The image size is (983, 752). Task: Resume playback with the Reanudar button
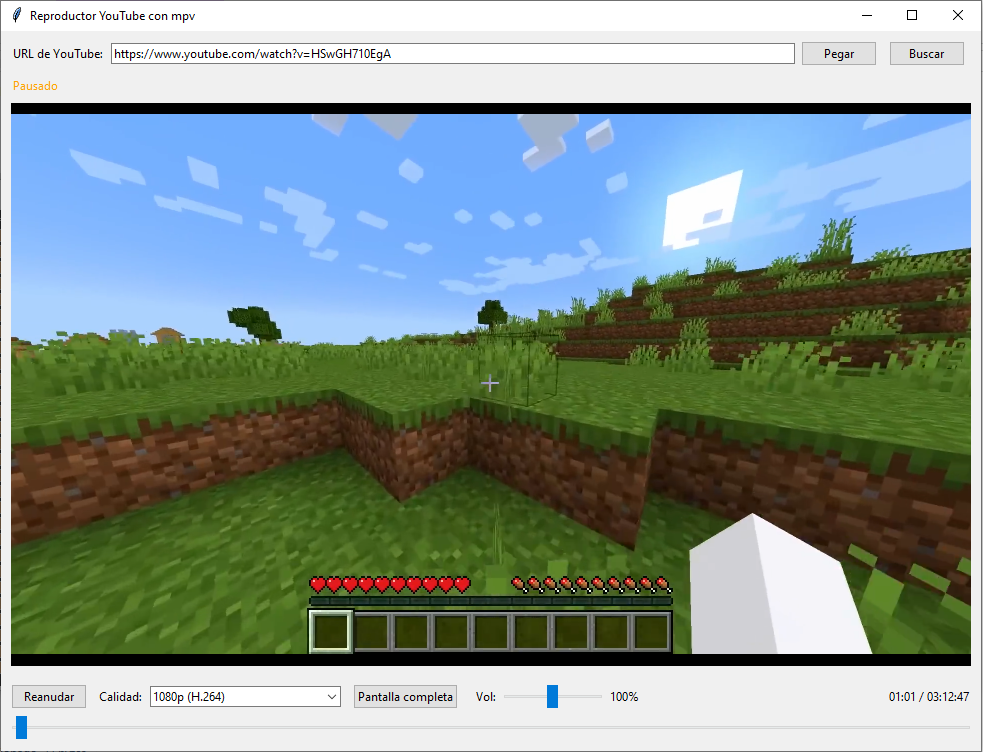[x=49, y=697]
